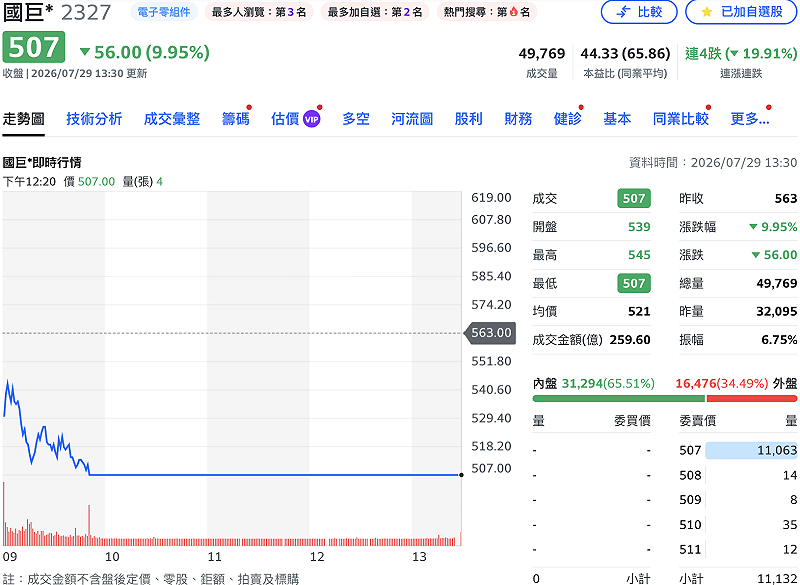Expand the 更多... tab menu

[749, 119]
